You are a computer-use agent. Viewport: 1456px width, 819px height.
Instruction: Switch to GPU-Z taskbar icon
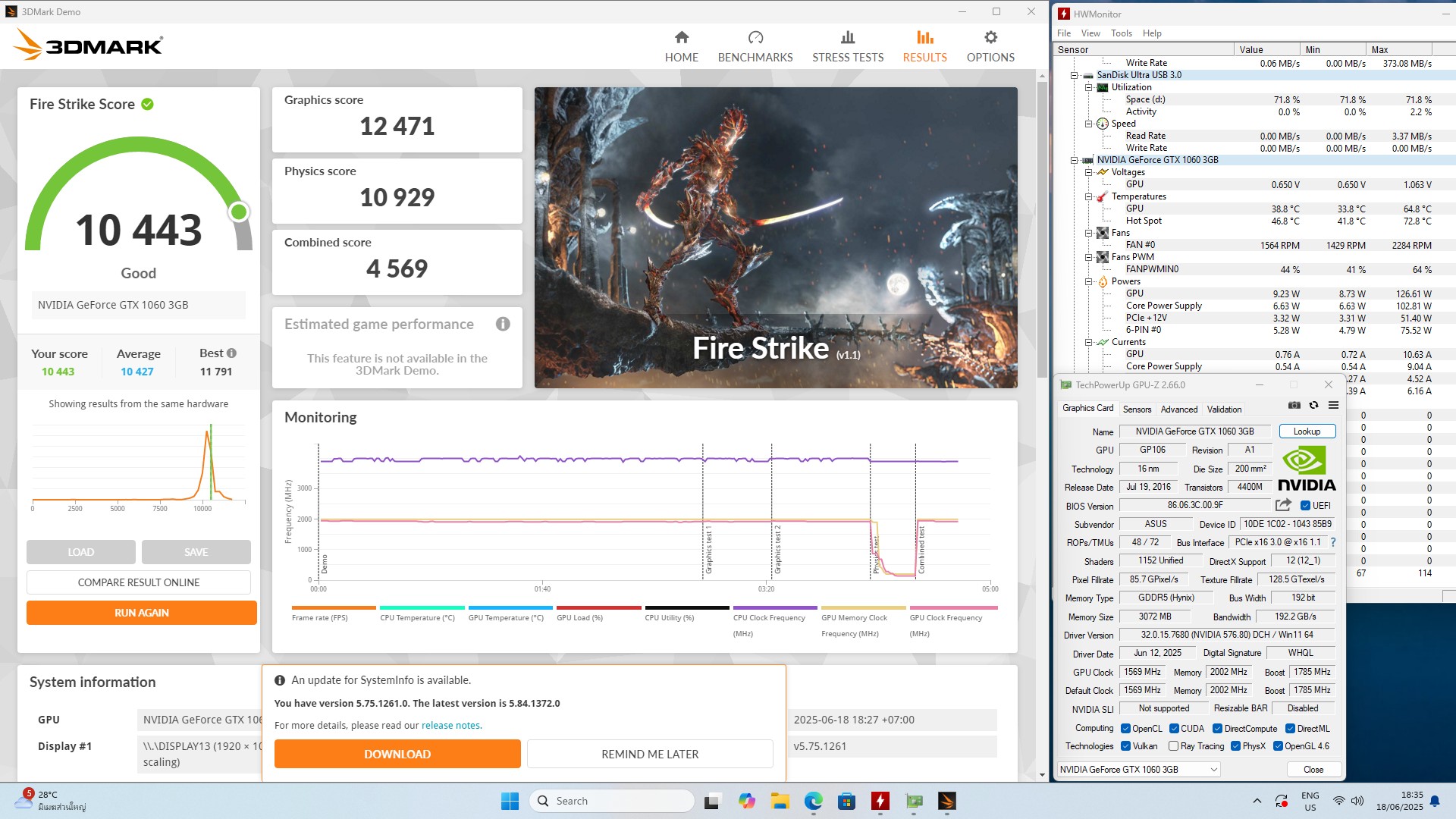[914, 801]
